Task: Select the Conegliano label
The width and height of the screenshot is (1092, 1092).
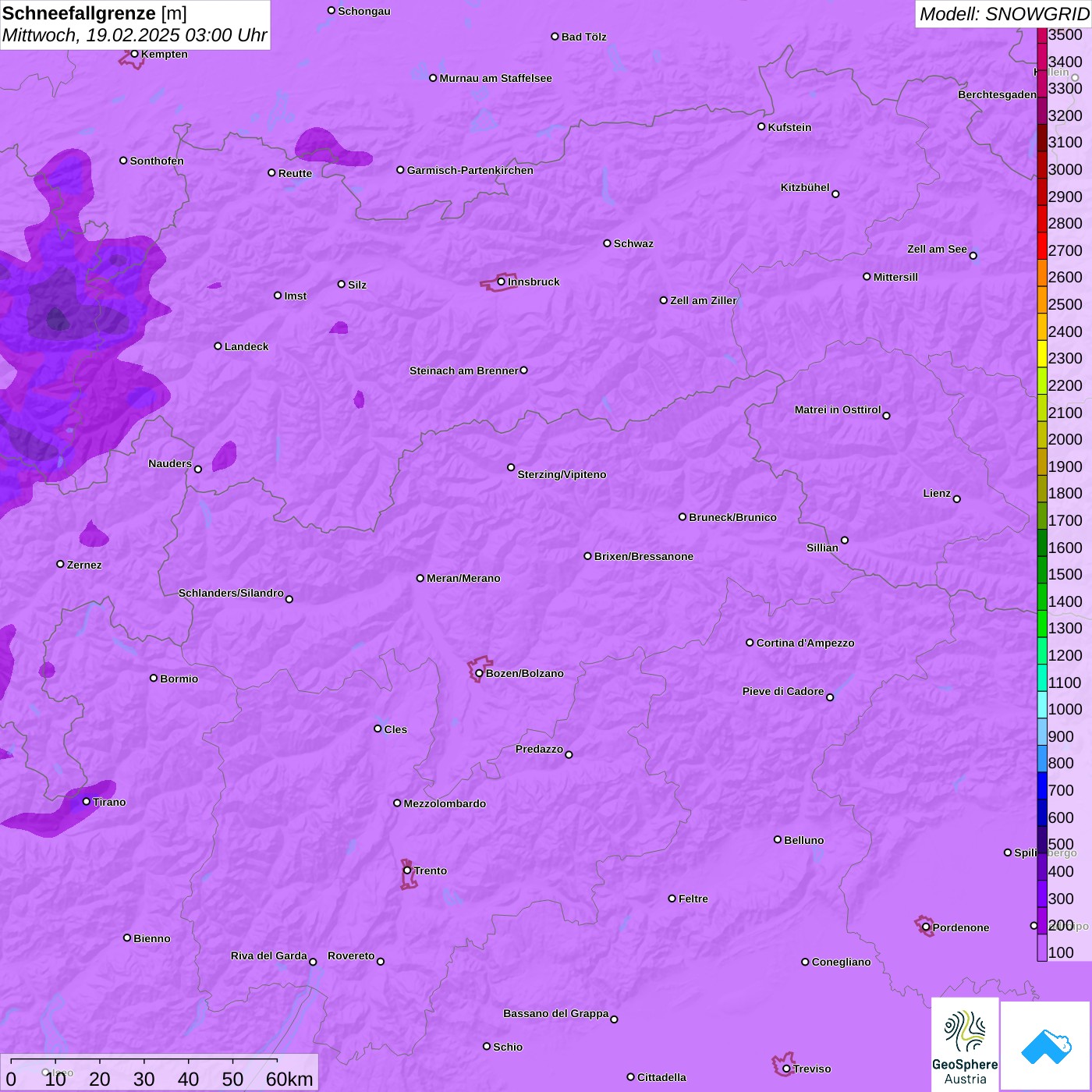Action: coord(841,962)
